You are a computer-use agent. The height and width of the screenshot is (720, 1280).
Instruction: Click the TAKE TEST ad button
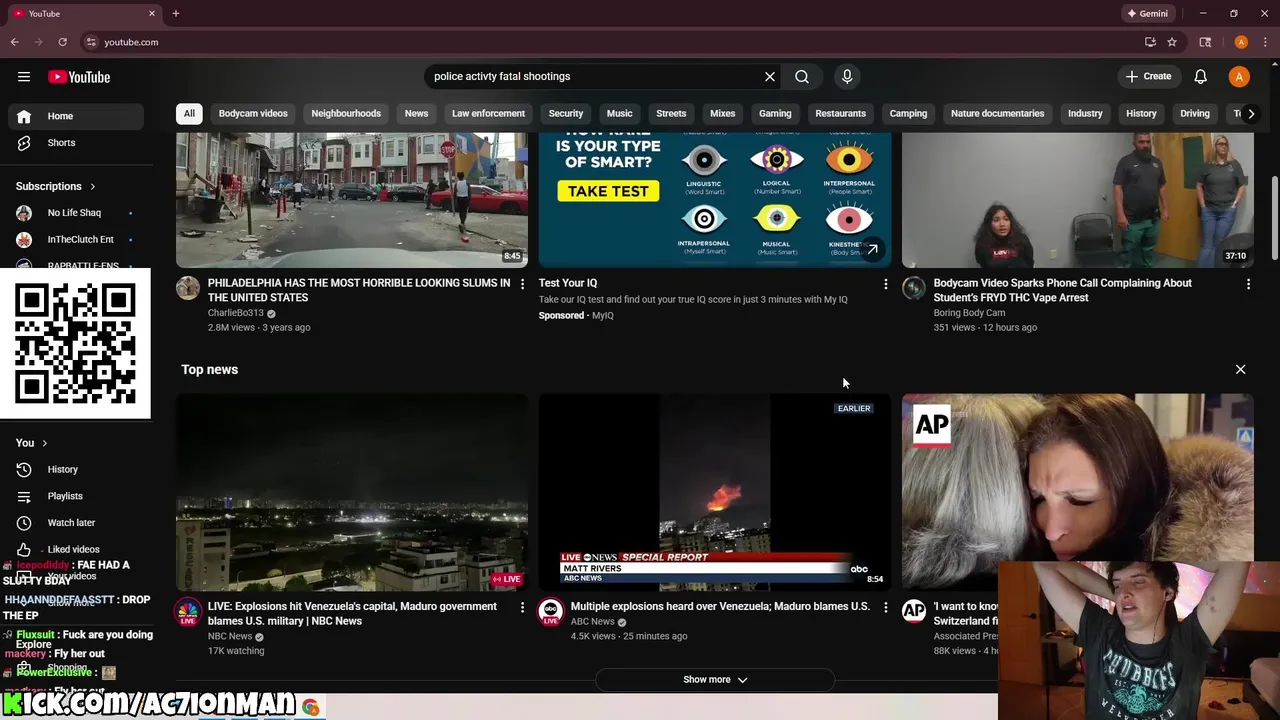(608, 191)
